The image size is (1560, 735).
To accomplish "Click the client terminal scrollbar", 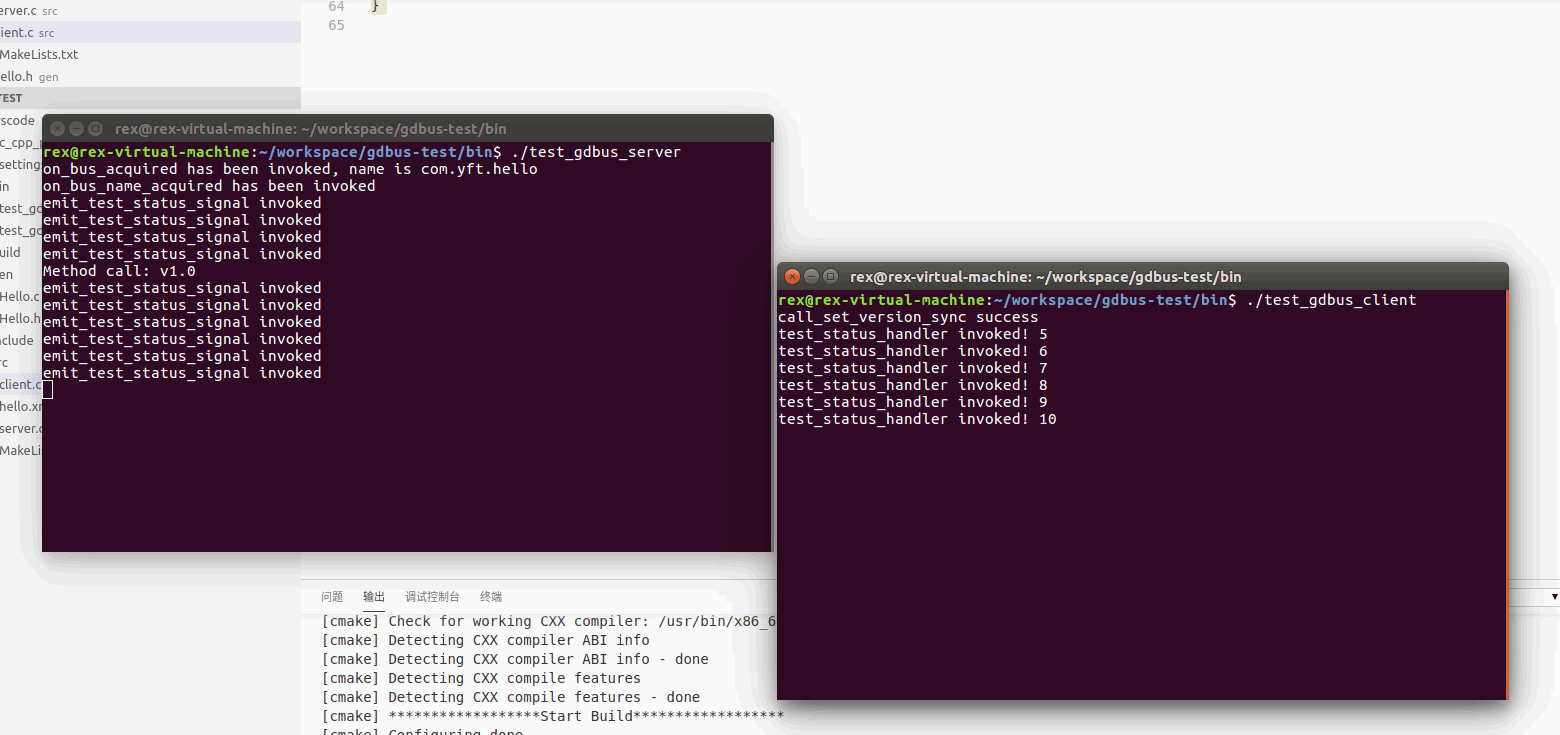I will pyautogui.click(x=1505, y=450).
